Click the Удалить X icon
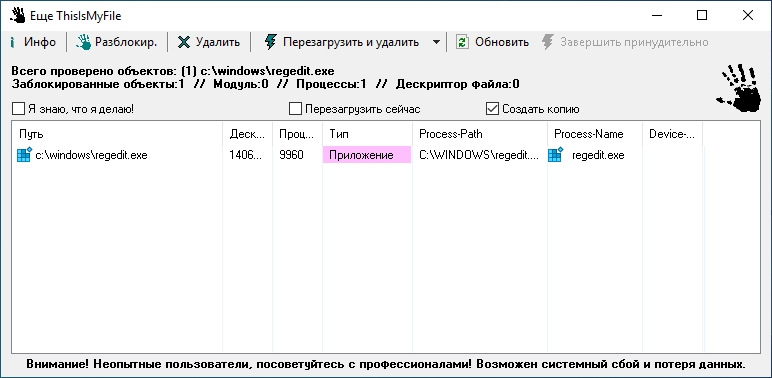 [184, 42]
